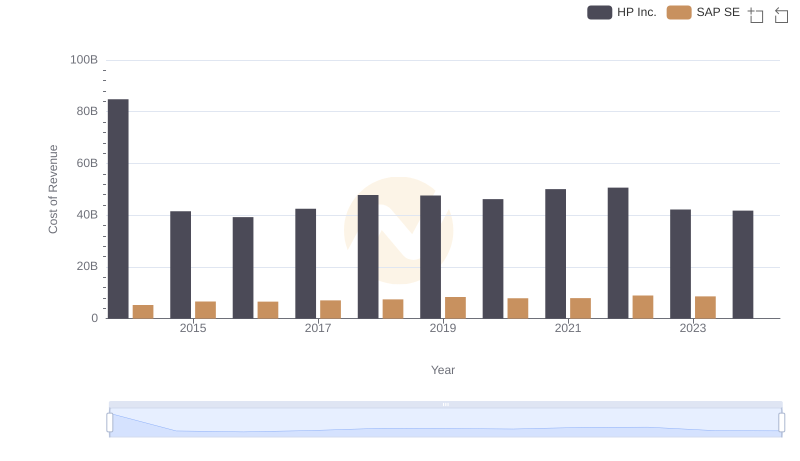Image resolution: width=800 pixels, height=461 pixels.
Task: Activate the area zoom tool icon
Action: (756, 15)
